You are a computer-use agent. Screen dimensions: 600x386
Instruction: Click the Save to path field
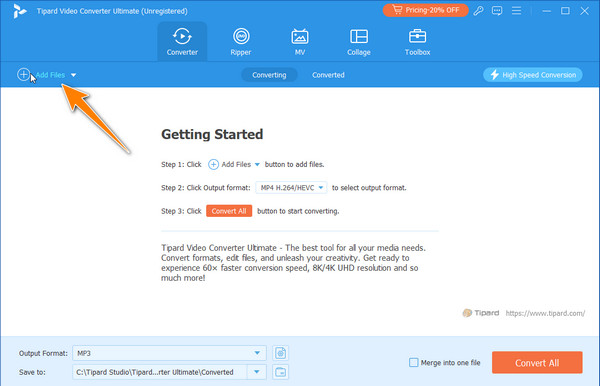click(x=160, y=372)
